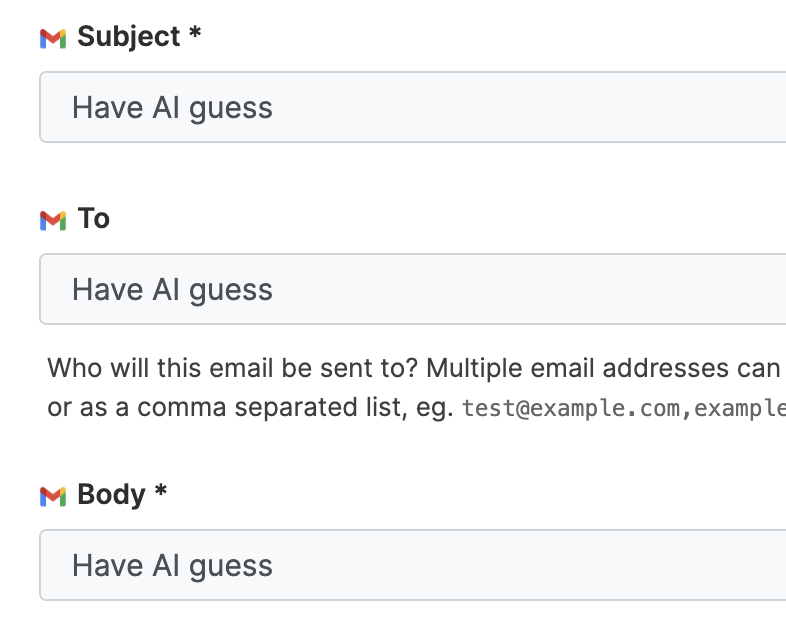Image resolution: width=786 pixels, height=642 pixels.
Task: Click the test@example.com sample address
Action: (571, 408)
